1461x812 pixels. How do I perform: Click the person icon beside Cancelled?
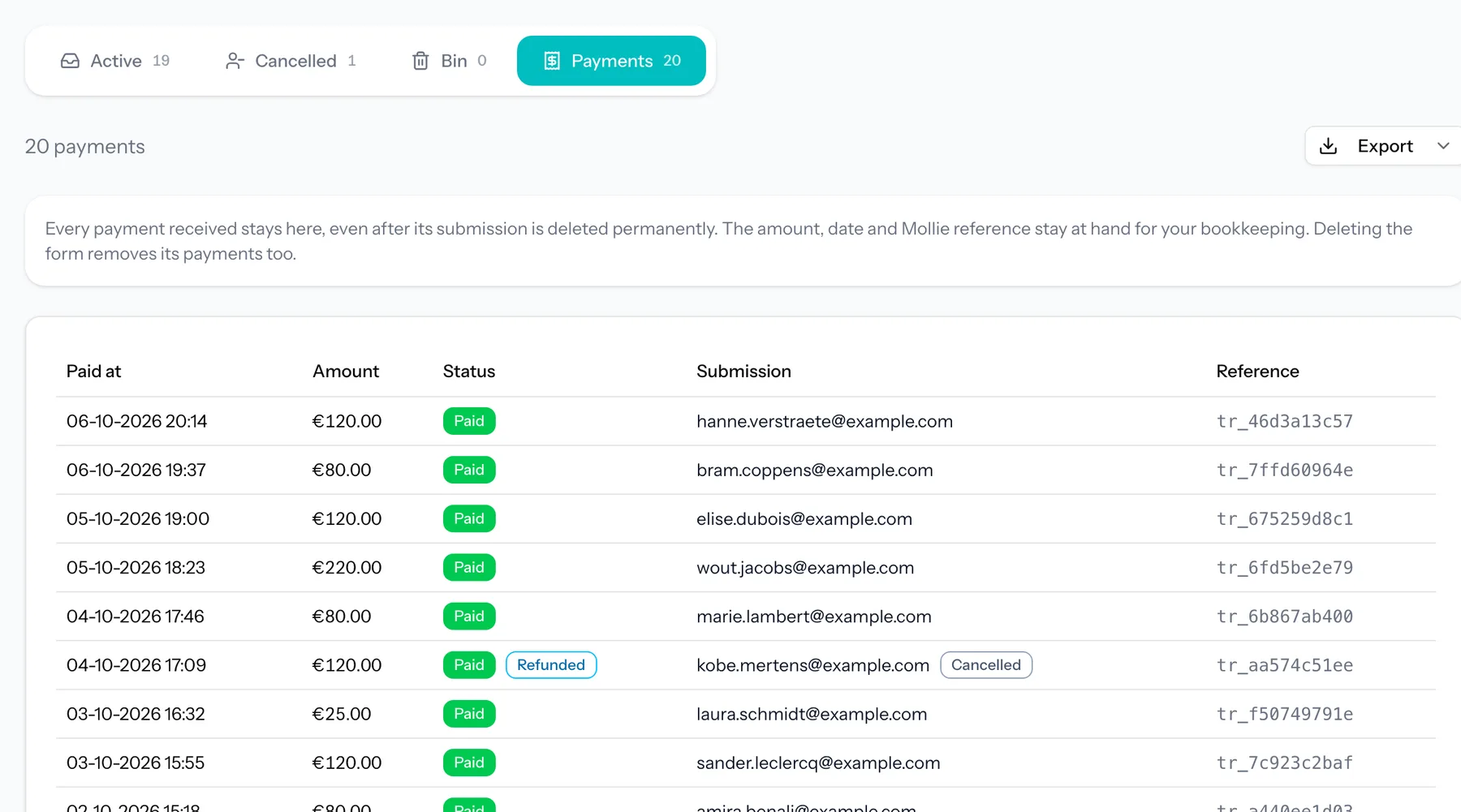click(235, 61)
